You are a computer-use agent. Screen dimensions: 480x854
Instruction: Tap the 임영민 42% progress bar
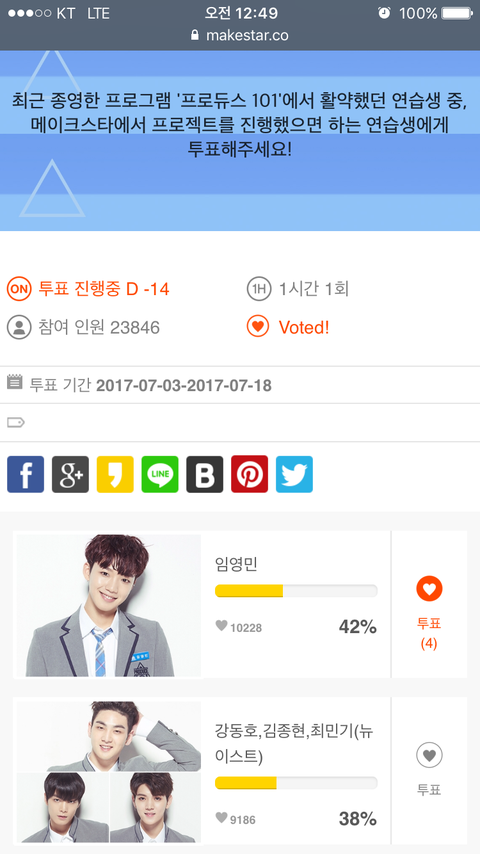point(296,591)
